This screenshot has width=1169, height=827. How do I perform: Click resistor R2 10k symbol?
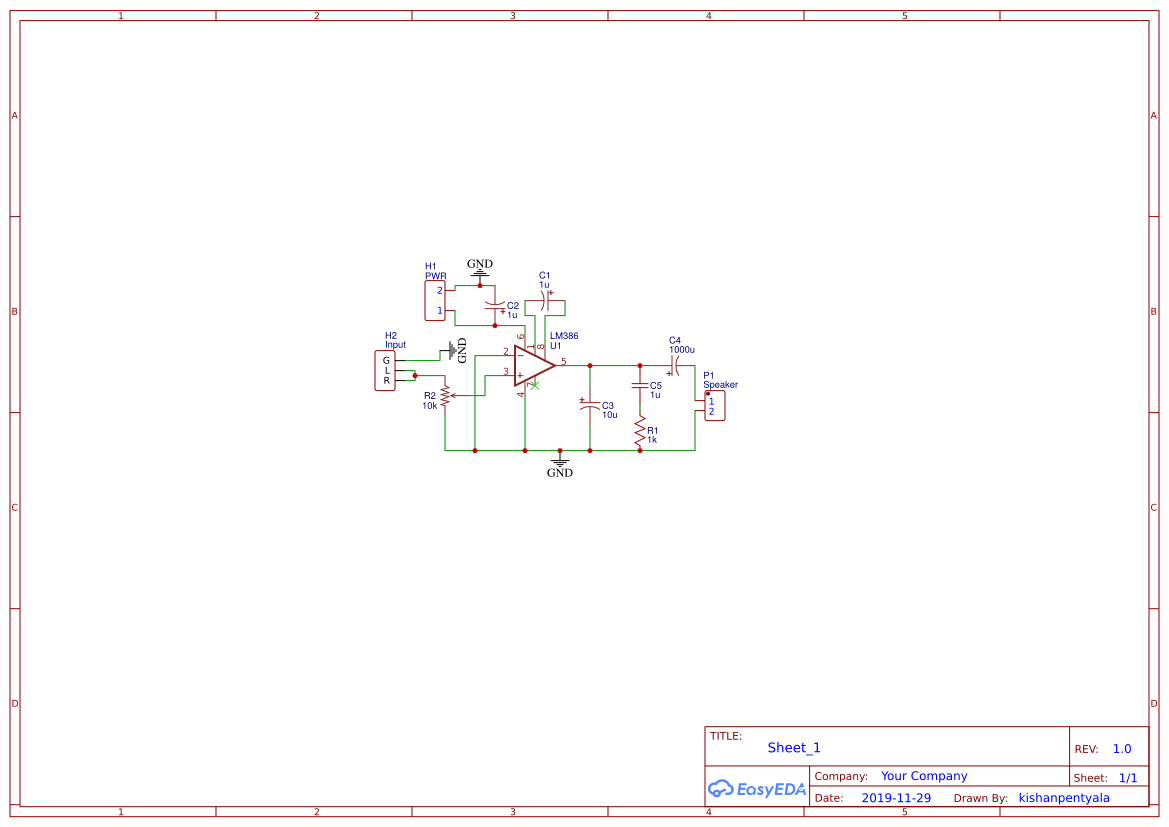click(x=443, y=397)
